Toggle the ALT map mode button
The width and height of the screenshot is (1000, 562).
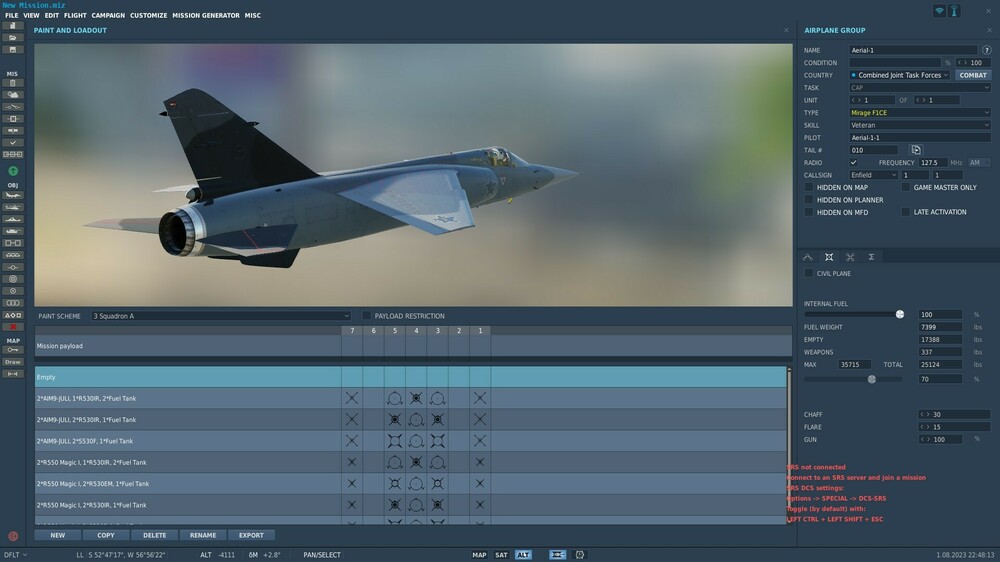point(523,555)
